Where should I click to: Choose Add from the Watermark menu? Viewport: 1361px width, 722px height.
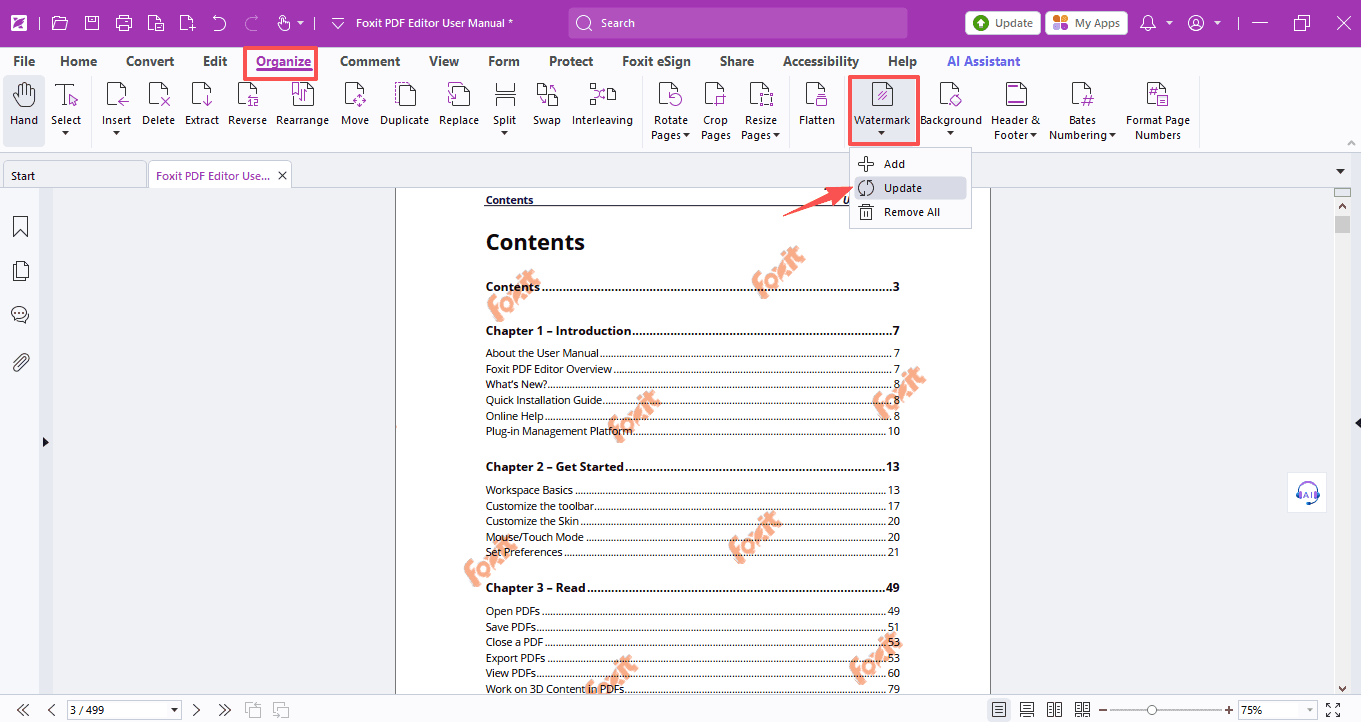pyautogui.click(x=910, y=164)
